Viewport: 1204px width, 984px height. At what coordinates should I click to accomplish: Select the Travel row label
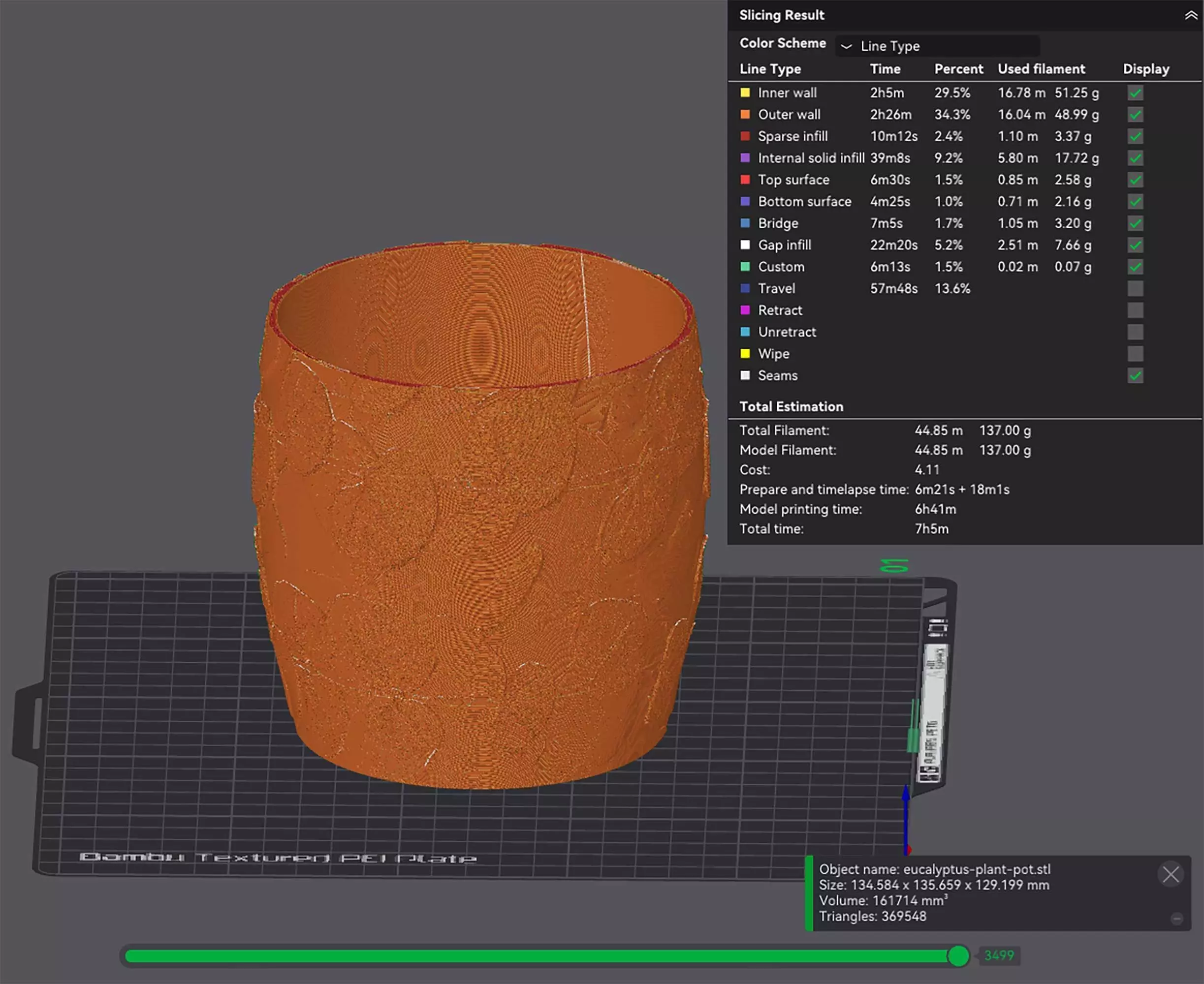(776, 288)
